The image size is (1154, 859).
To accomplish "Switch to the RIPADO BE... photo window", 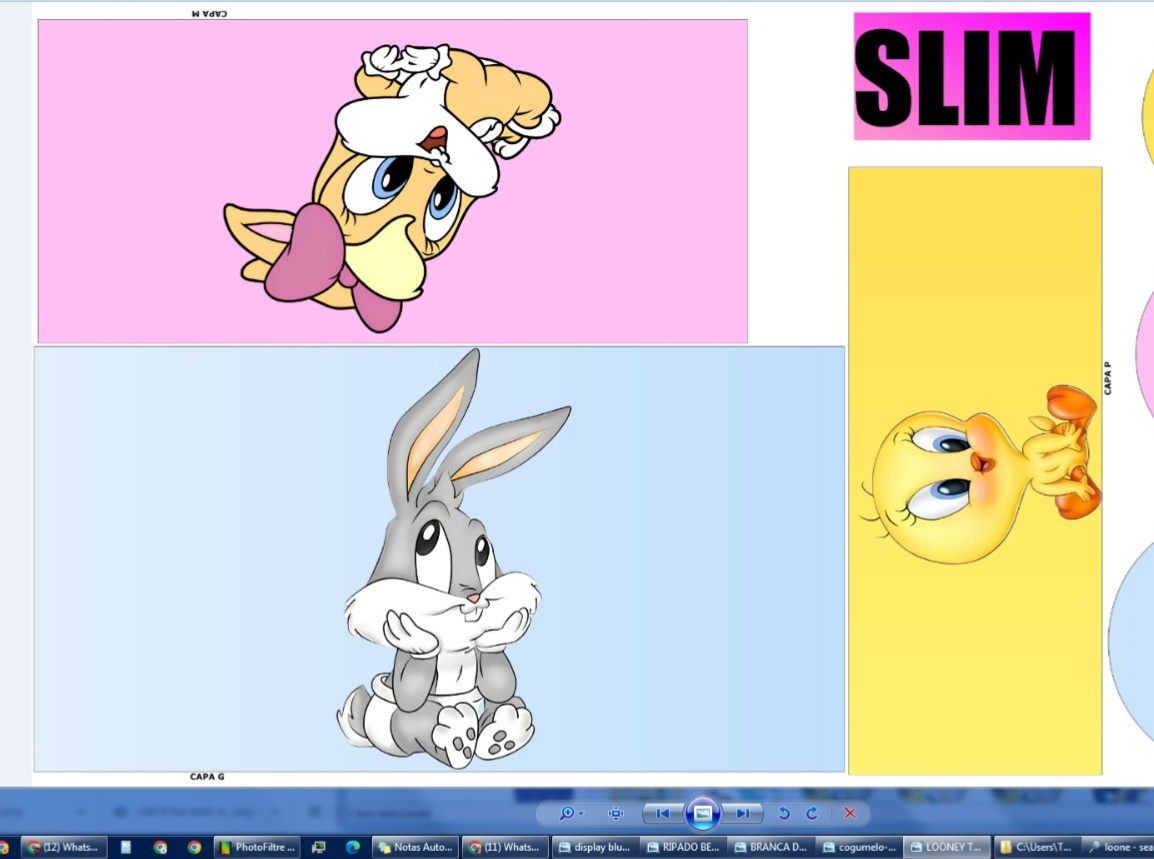I will click(x=683, y=847).
